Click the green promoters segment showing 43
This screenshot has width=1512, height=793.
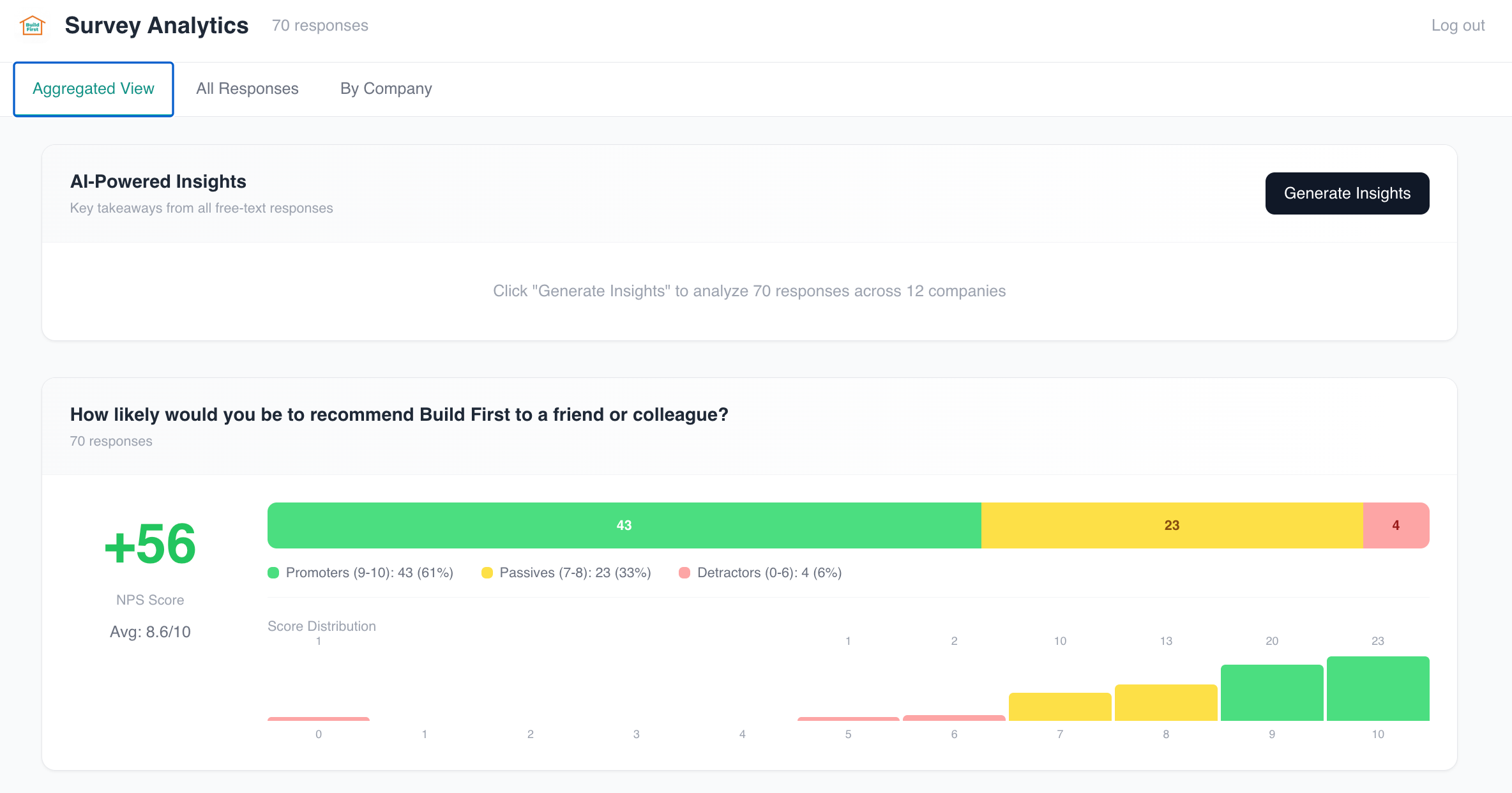[x=624, y=525]
